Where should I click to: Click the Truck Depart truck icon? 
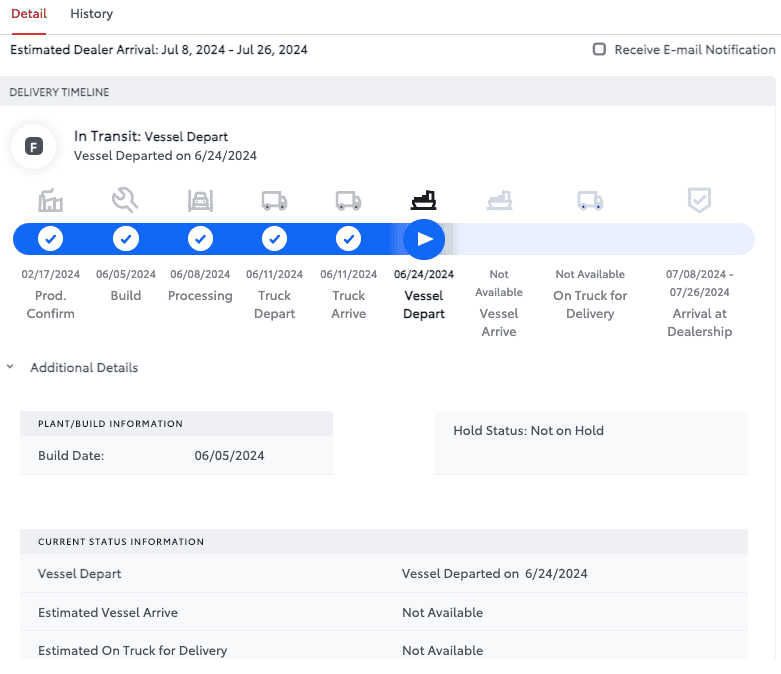(x=274, y=201)
